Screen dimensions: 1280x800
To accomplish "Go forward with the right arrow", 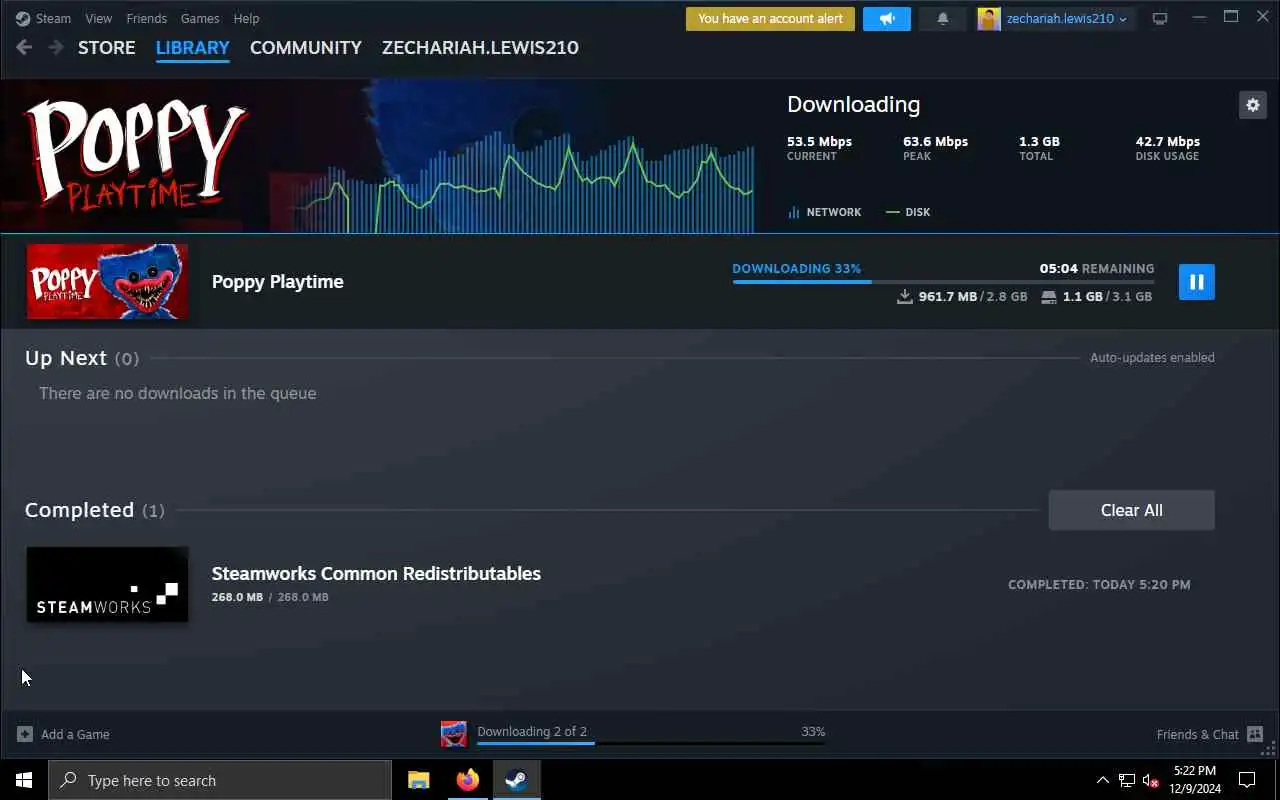I will [56, 48].
